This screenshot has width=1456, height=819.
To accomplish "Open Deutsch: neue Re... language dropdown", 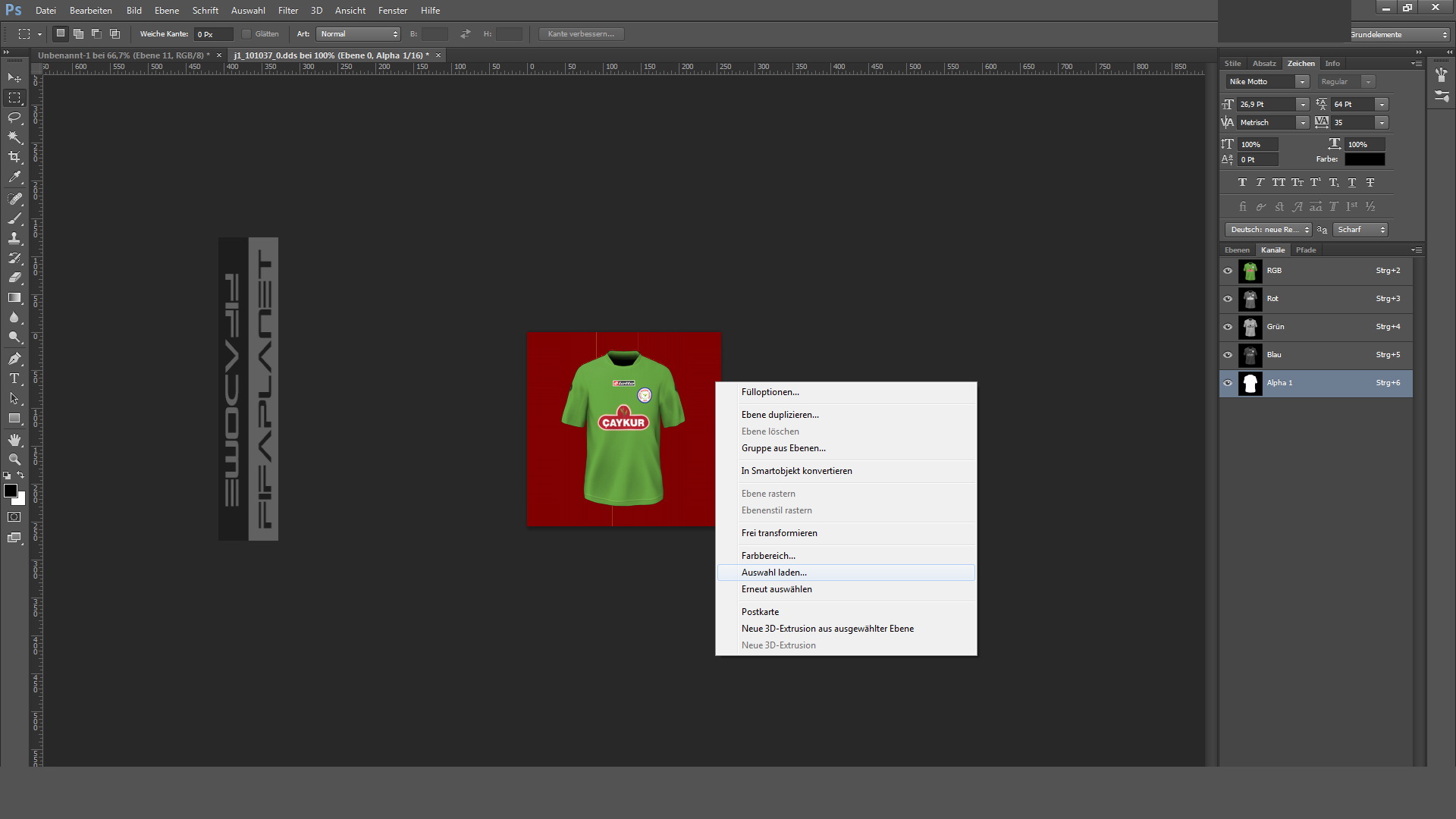I will click(x=1268, y=230).
